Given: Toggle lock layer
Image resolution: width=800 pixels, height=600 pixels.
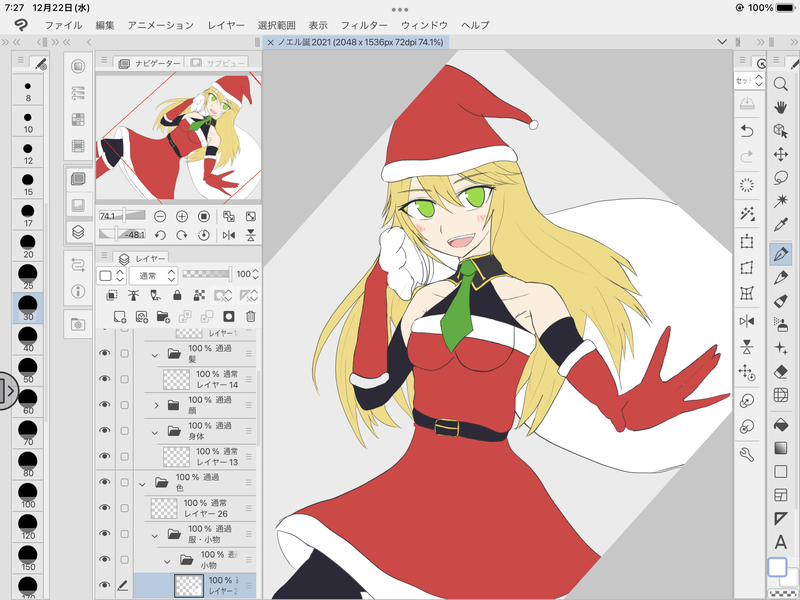Looking at the screenshot, I should point(177,295).
